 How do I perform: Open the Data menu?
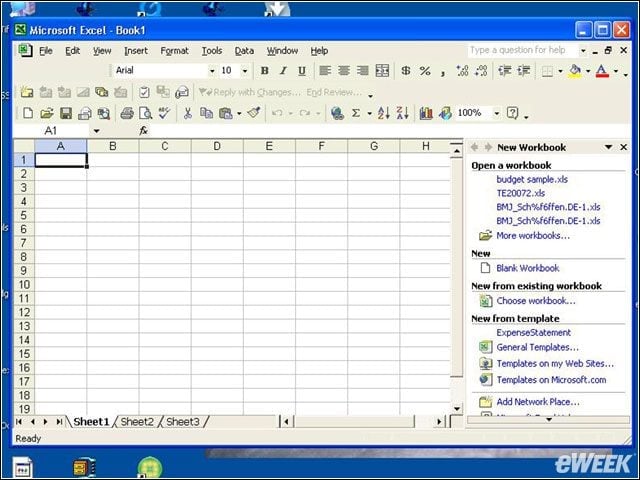[x=244, y=51]
